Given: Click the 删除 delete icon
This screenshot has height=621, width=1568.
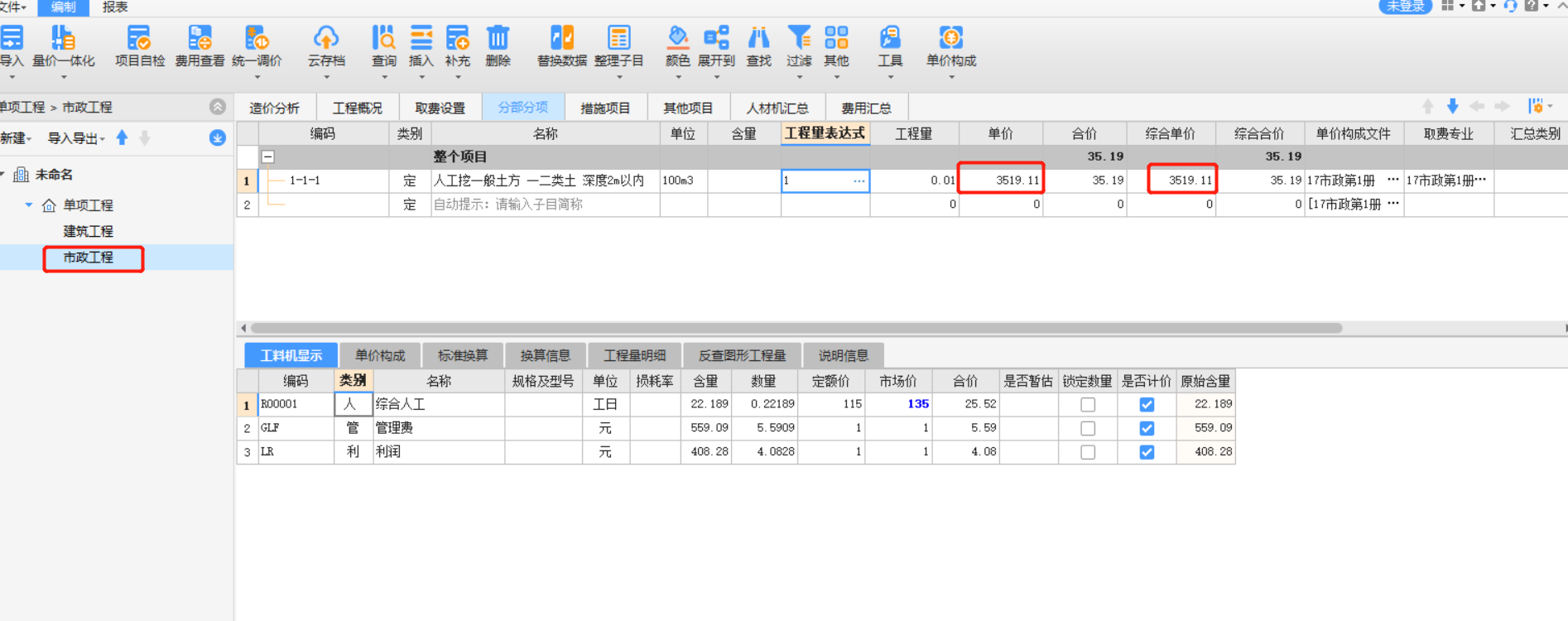Looking at the screenshot, I should click(x=498, y=38).
